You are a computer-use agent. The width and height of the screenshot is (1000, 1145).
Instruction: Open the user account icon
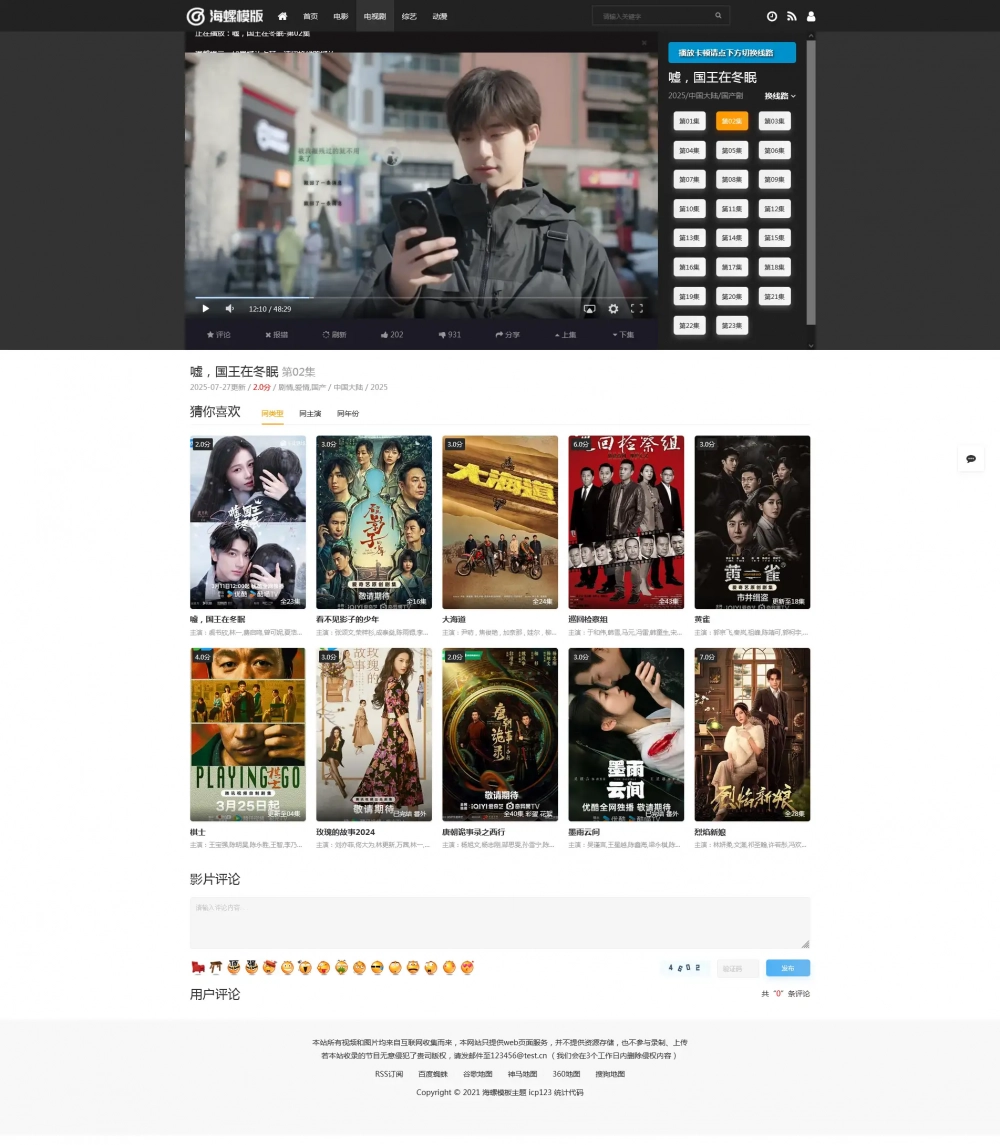point(811,16)
